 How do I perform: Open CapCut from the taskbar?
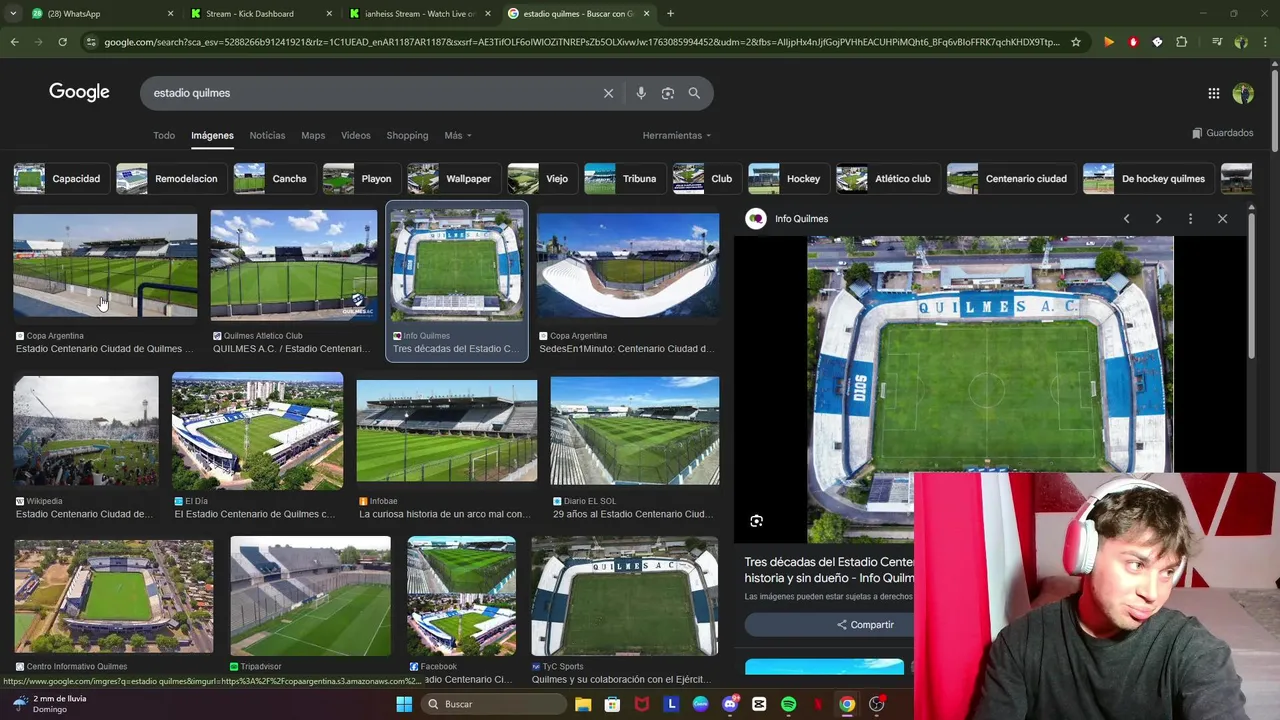tap(759, 704)
